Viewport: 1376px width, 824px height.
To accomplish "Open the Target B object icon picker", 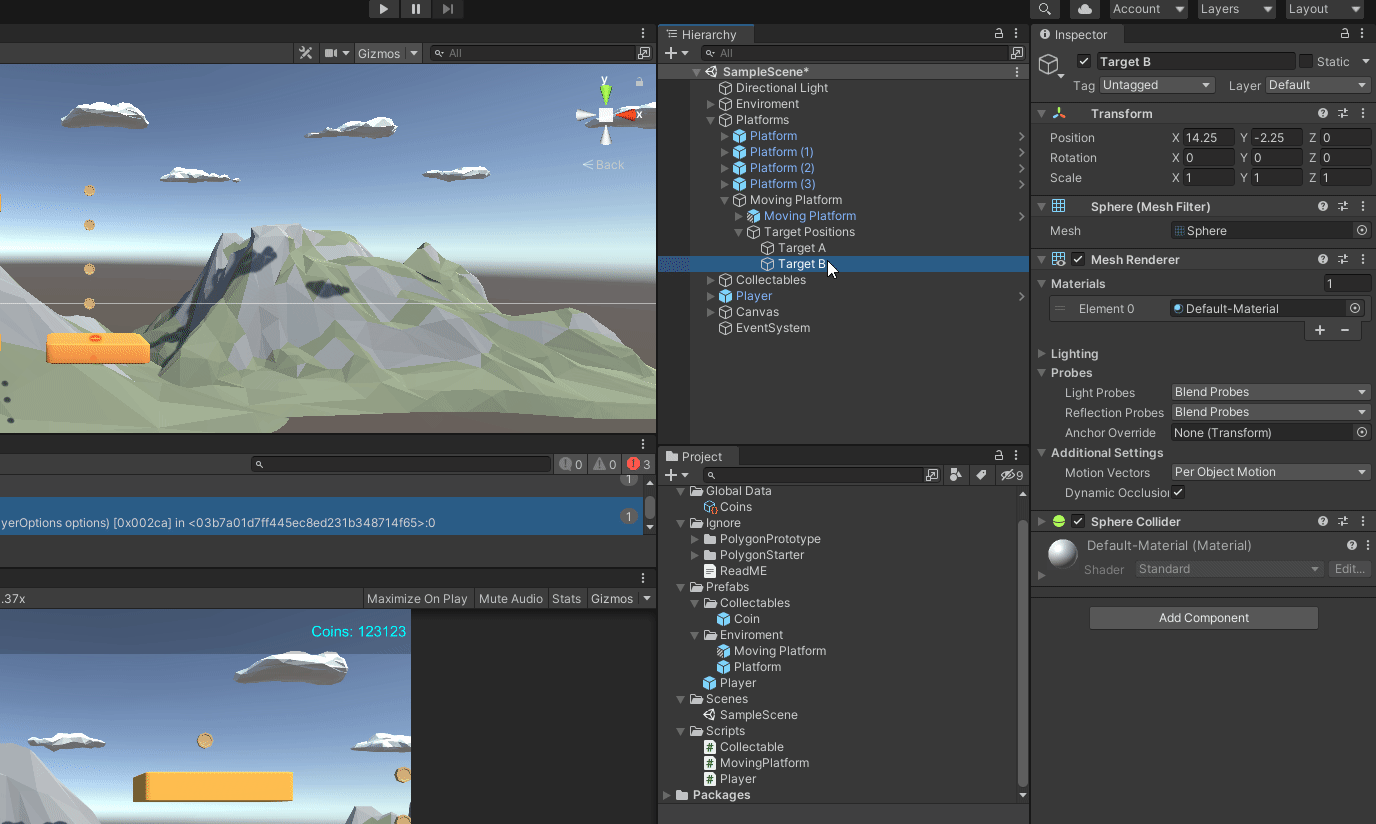I will (1051, 67).
